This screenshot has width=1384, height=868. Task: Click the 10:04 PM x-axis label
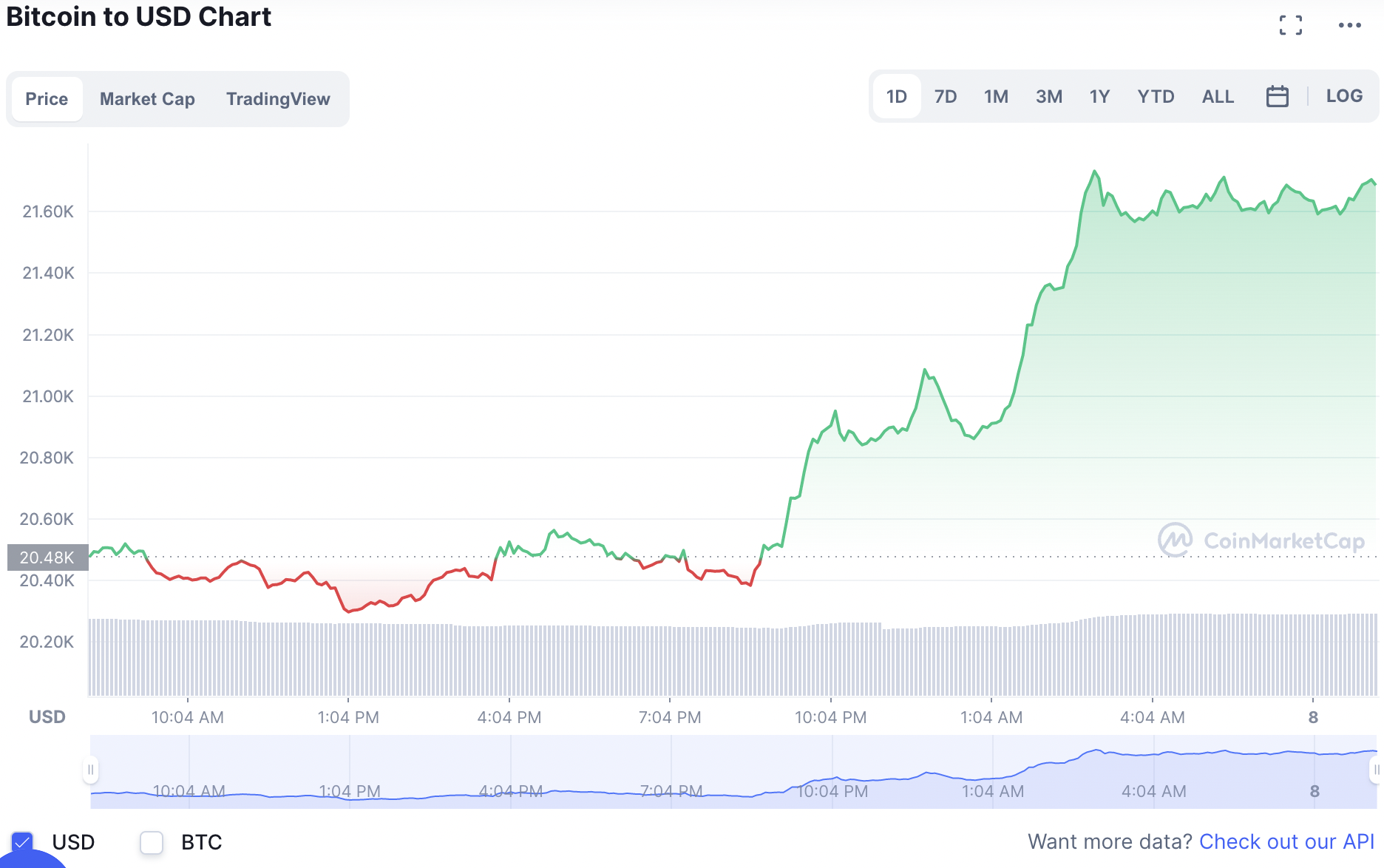[830, 717]
